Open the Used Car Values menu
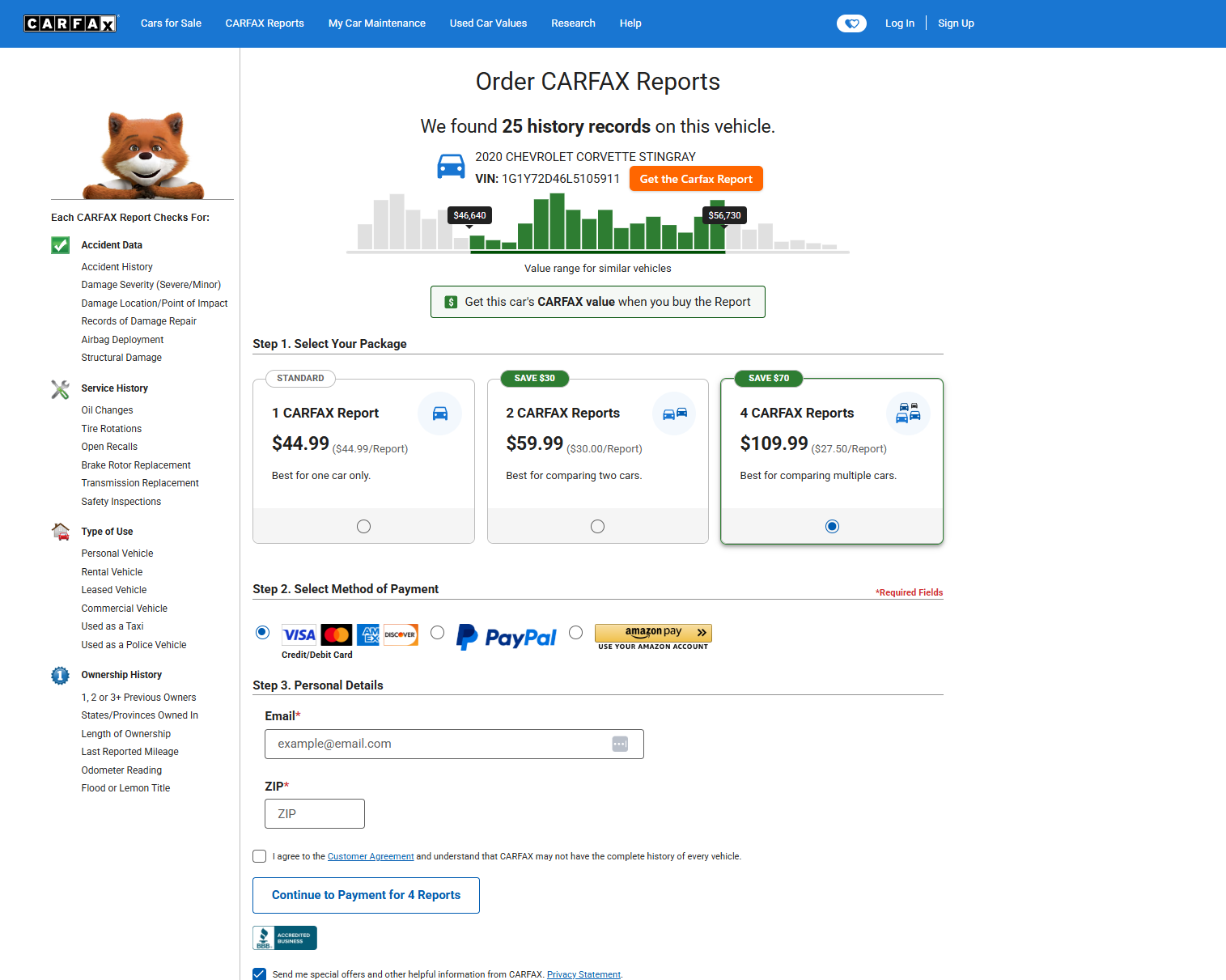 pyautogui.click(x=488, y=23)
